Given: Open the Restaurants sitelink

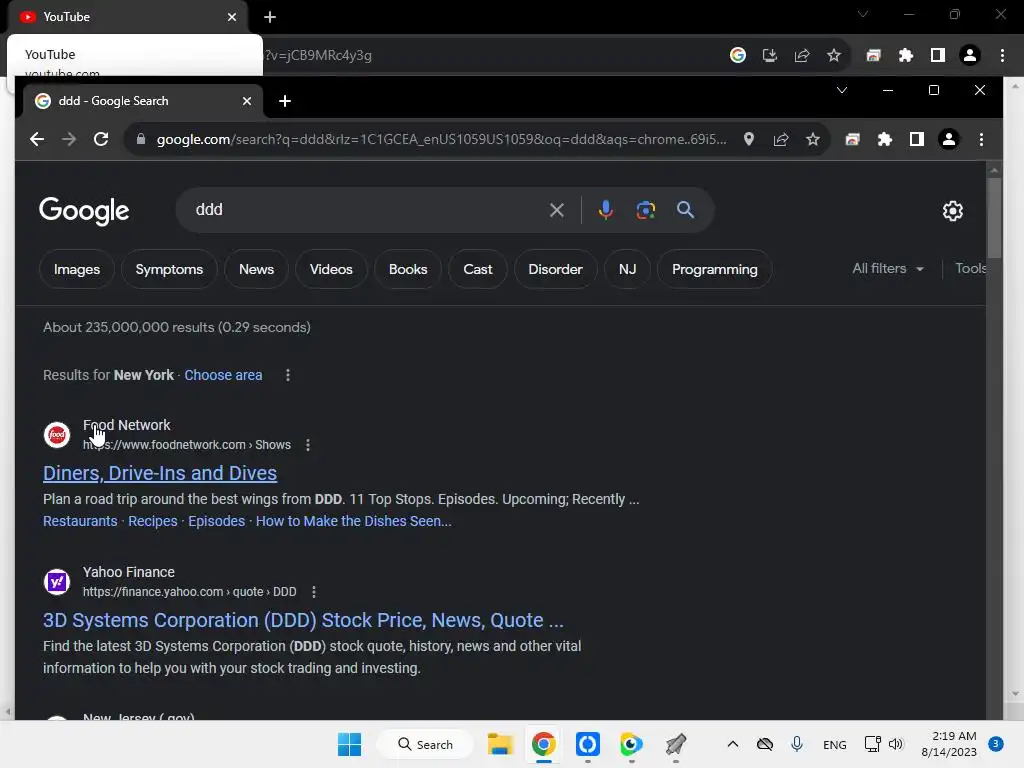Looking at the screenshot, I should 80,521.
